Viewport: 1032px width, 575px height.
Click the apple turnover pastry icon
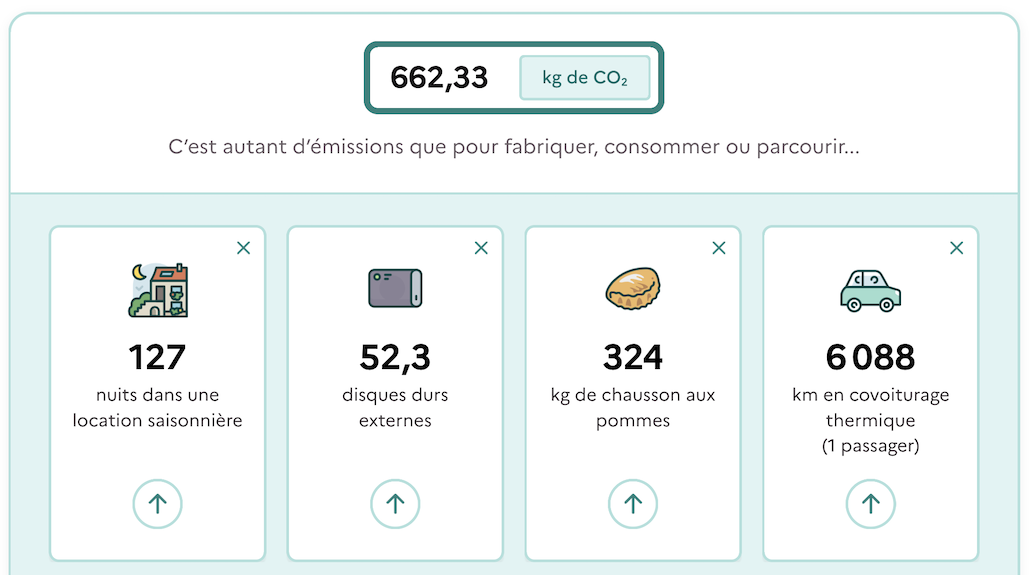(x=633, y=288)
